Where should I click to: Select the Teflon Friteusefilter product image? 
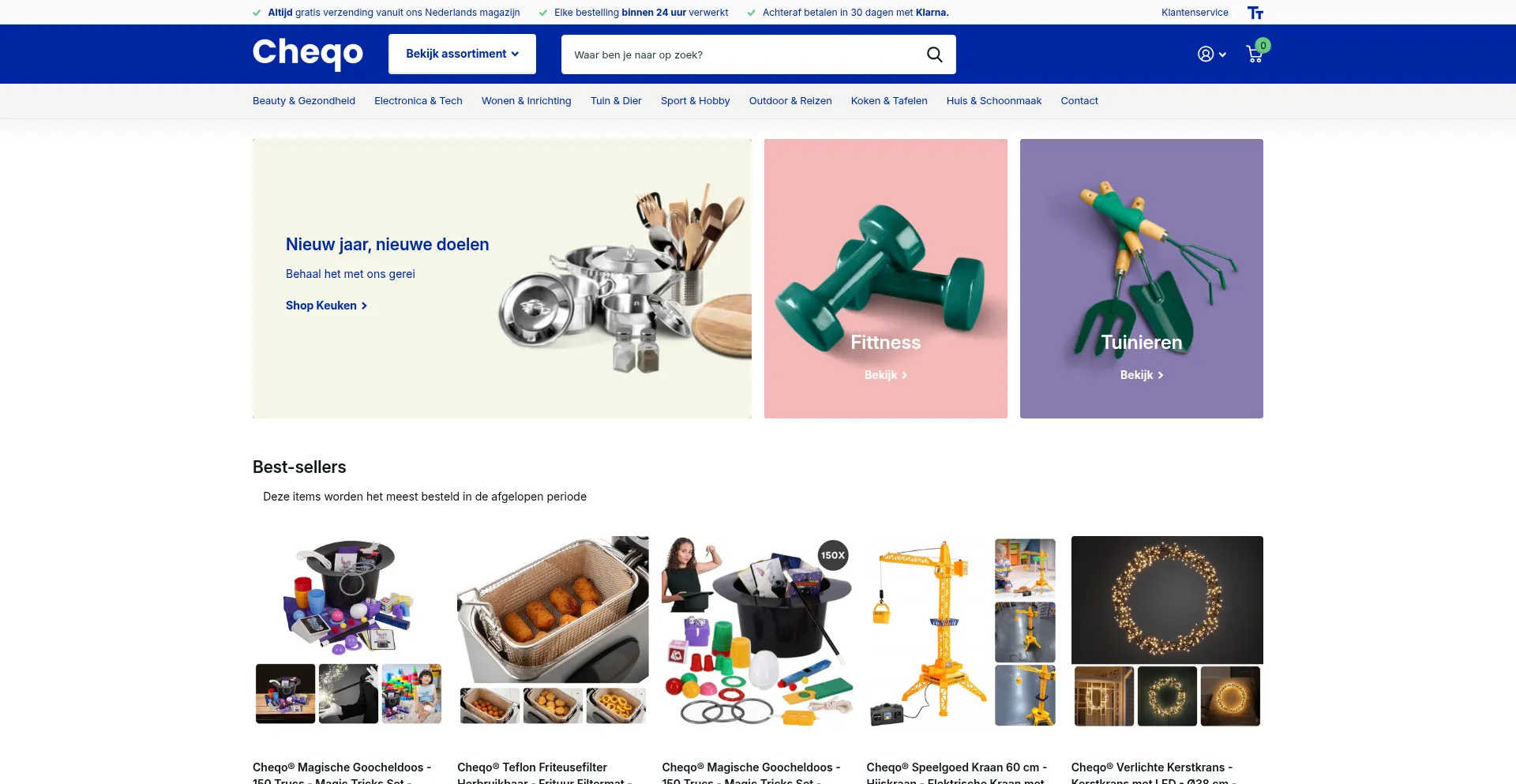pyautogui.click(x=553, y=631)
